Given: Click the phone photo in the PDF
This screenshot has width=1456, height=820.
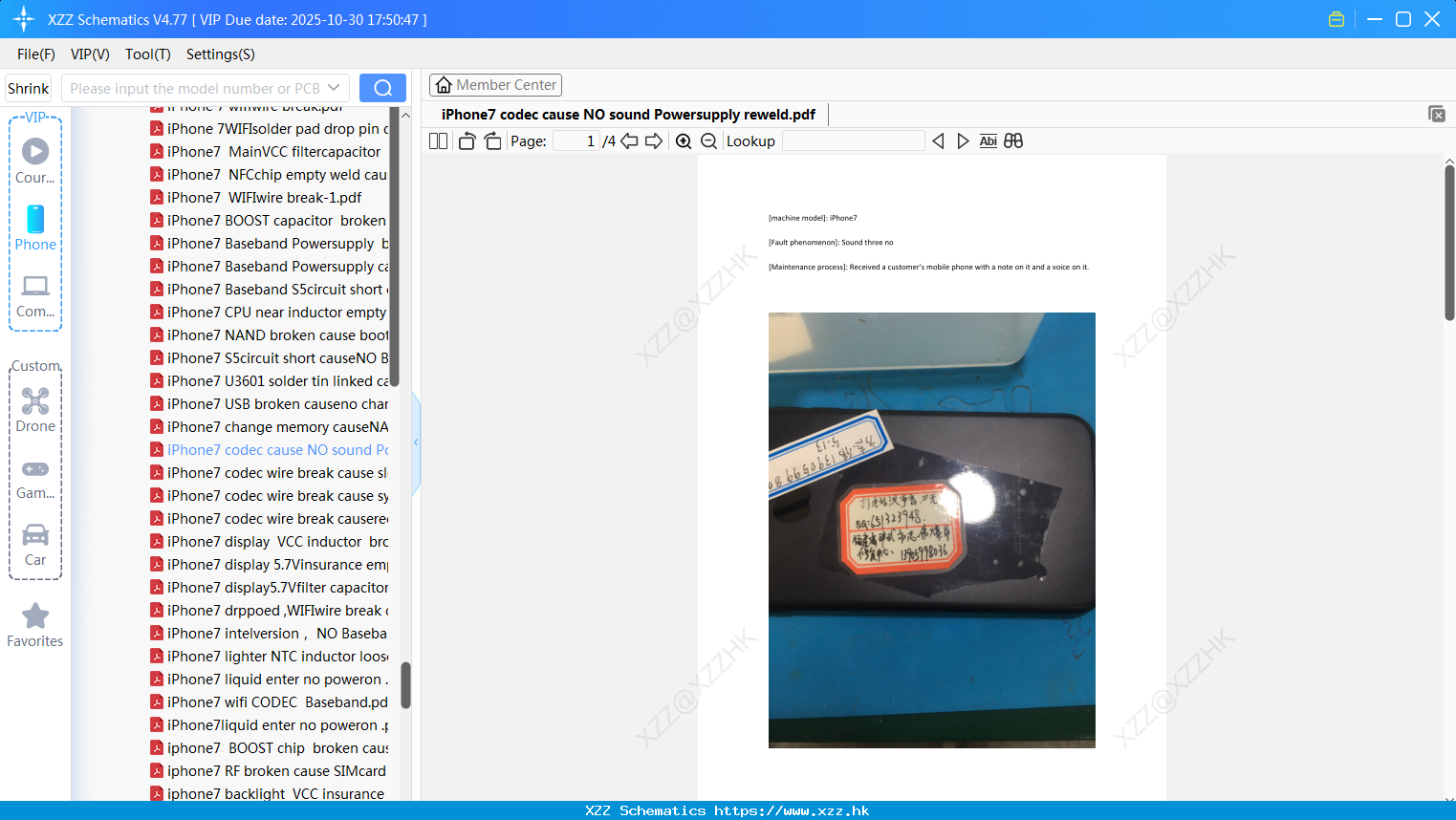Looking at the screenshot, I should [x=932, y=529].
